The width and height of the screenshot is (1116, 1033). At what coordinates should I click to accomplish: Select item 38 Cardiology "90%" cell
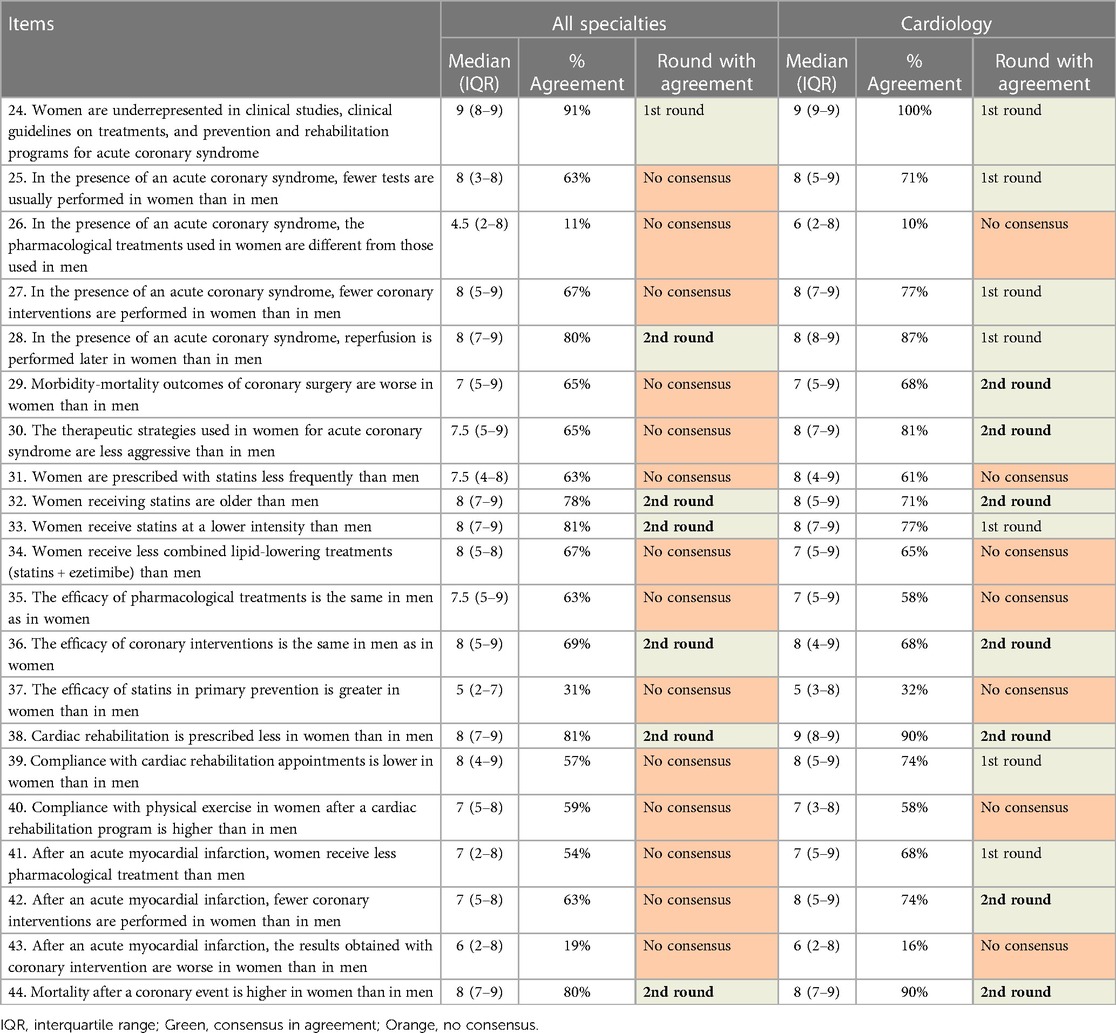coord(915,735)
